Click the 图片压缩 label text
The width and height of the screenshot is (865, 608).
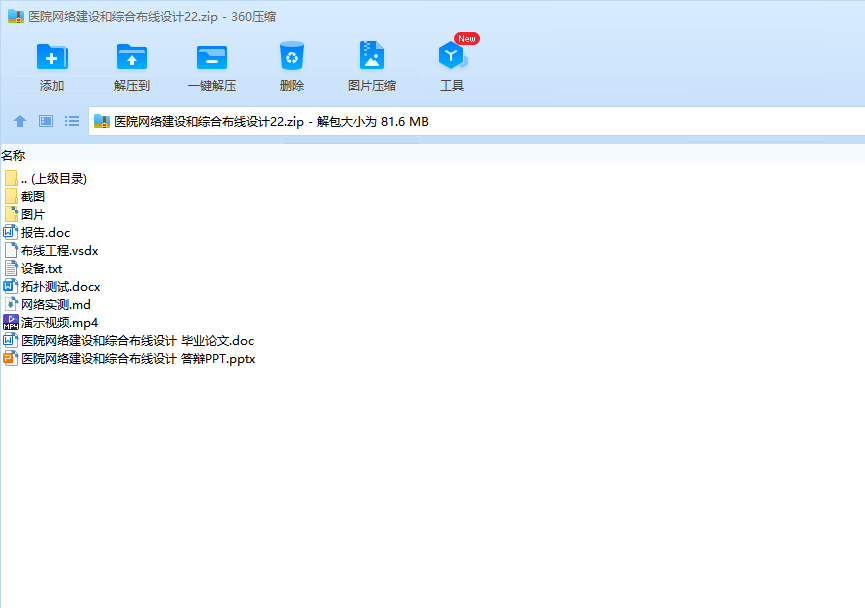click(372, 86)
